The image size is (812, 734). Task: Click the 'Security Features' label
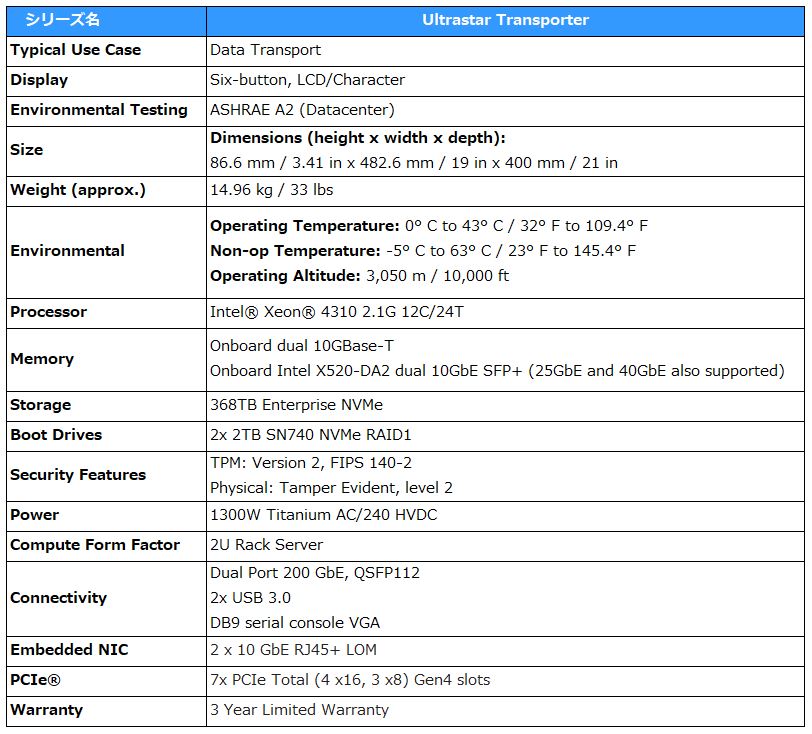78,475
